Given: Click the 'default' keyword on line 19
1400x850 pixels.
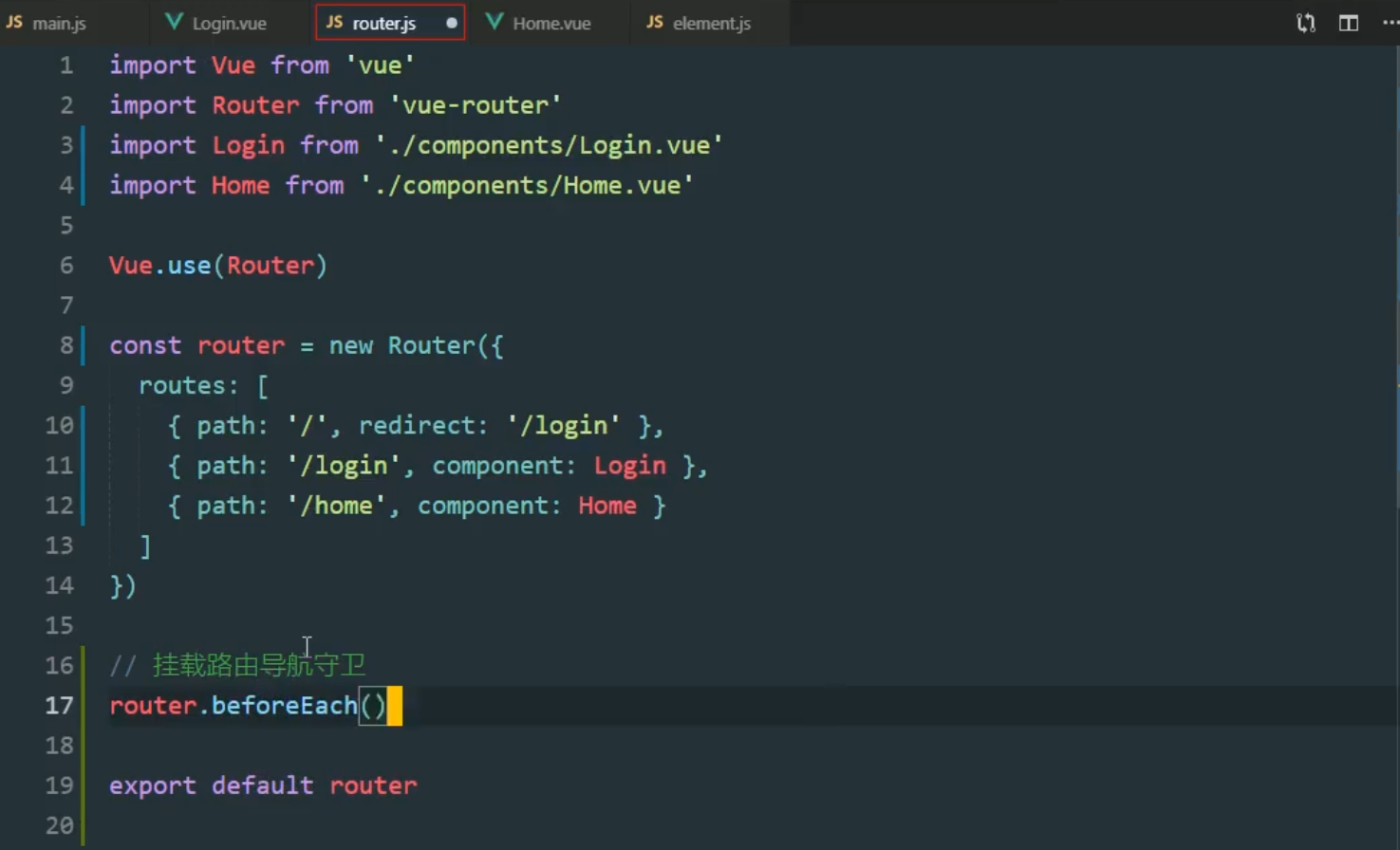Looking at the screenshot, I should click(262, 785).
